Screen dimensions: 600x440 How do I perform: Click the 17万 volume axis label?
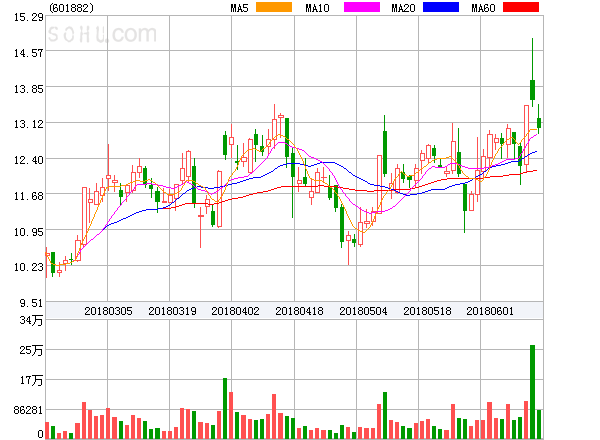[x=31, y=380]
